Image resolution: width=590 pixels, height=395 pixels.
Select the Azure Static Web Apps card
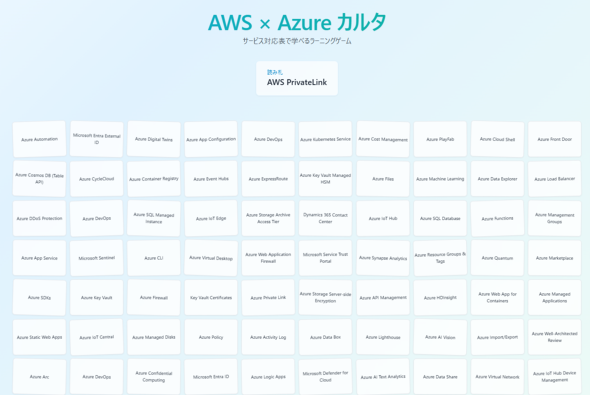tap(40, 337)
